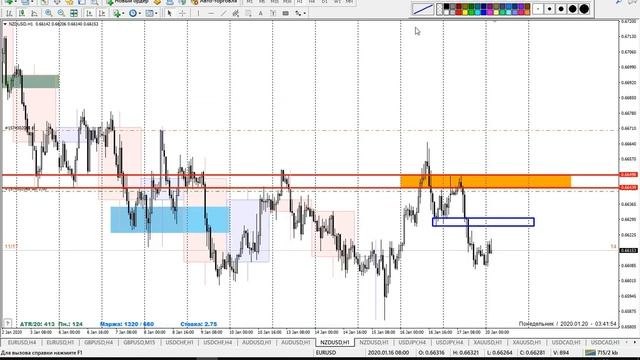The height and width of the screenshot is (360, 640).
Task: Tile chart windows with the grid icon
Action: [74, 13]
